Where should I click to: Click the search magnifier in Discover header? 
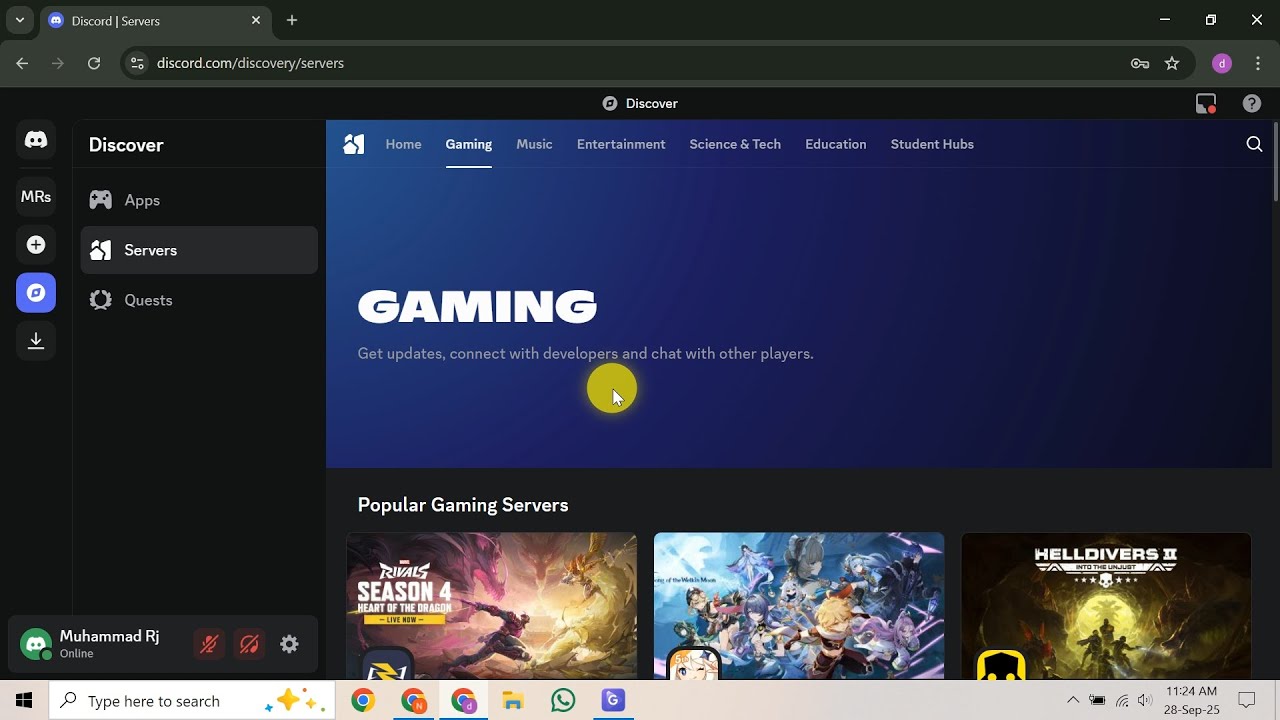(x=1254, y=144)
